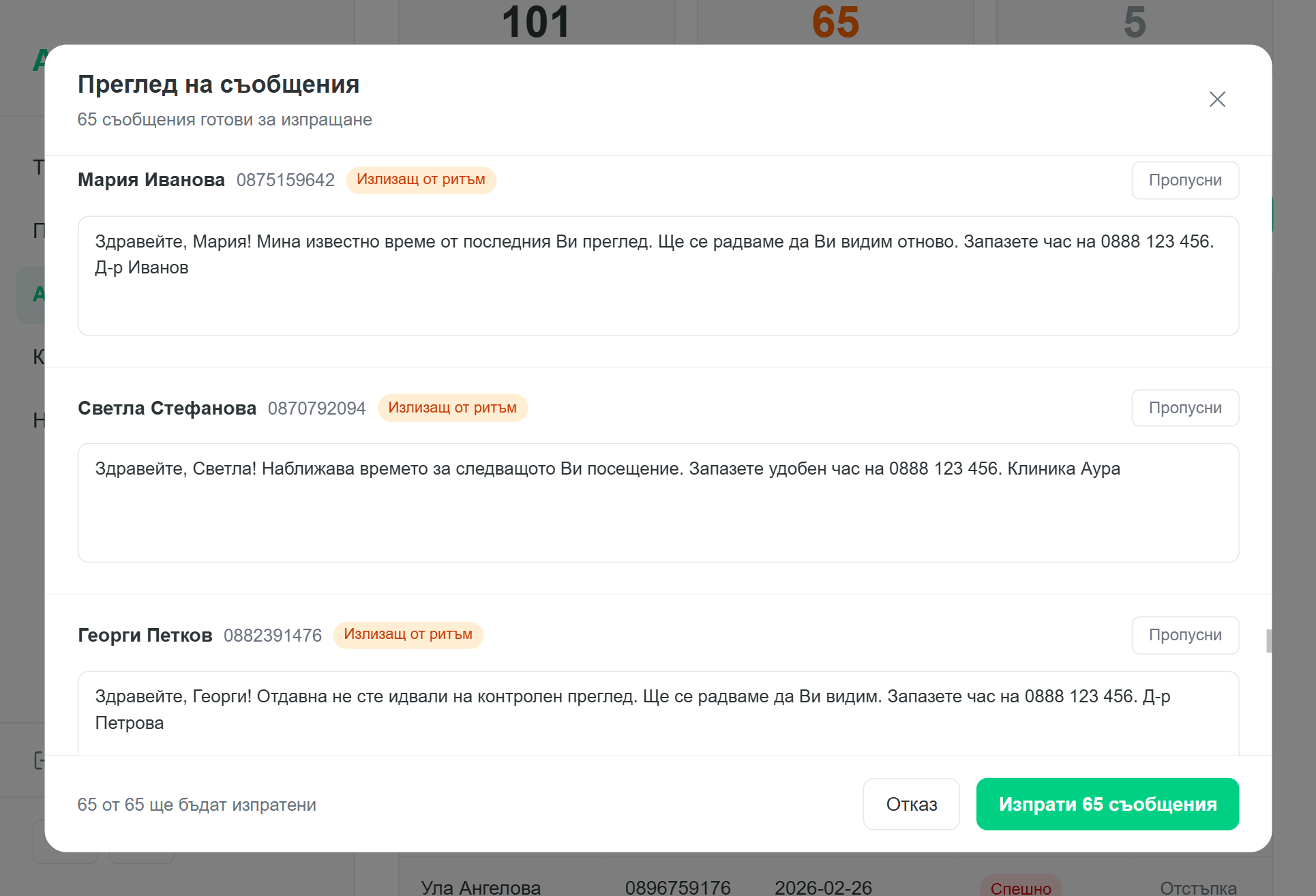Viewport: 1316px width, 896px height.
Task: Edit message text for Светла Стефанова
Action: 658,503
